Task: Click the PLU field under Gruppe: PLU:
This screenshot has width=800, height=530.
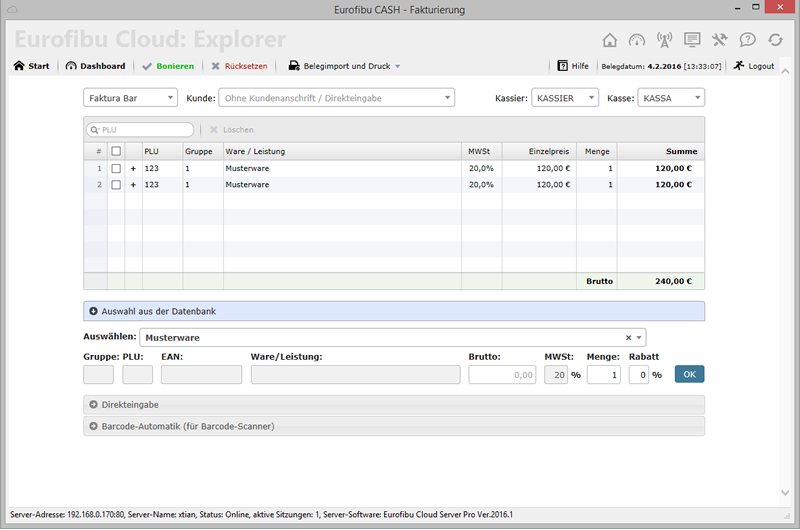Action: coord(137,375)
